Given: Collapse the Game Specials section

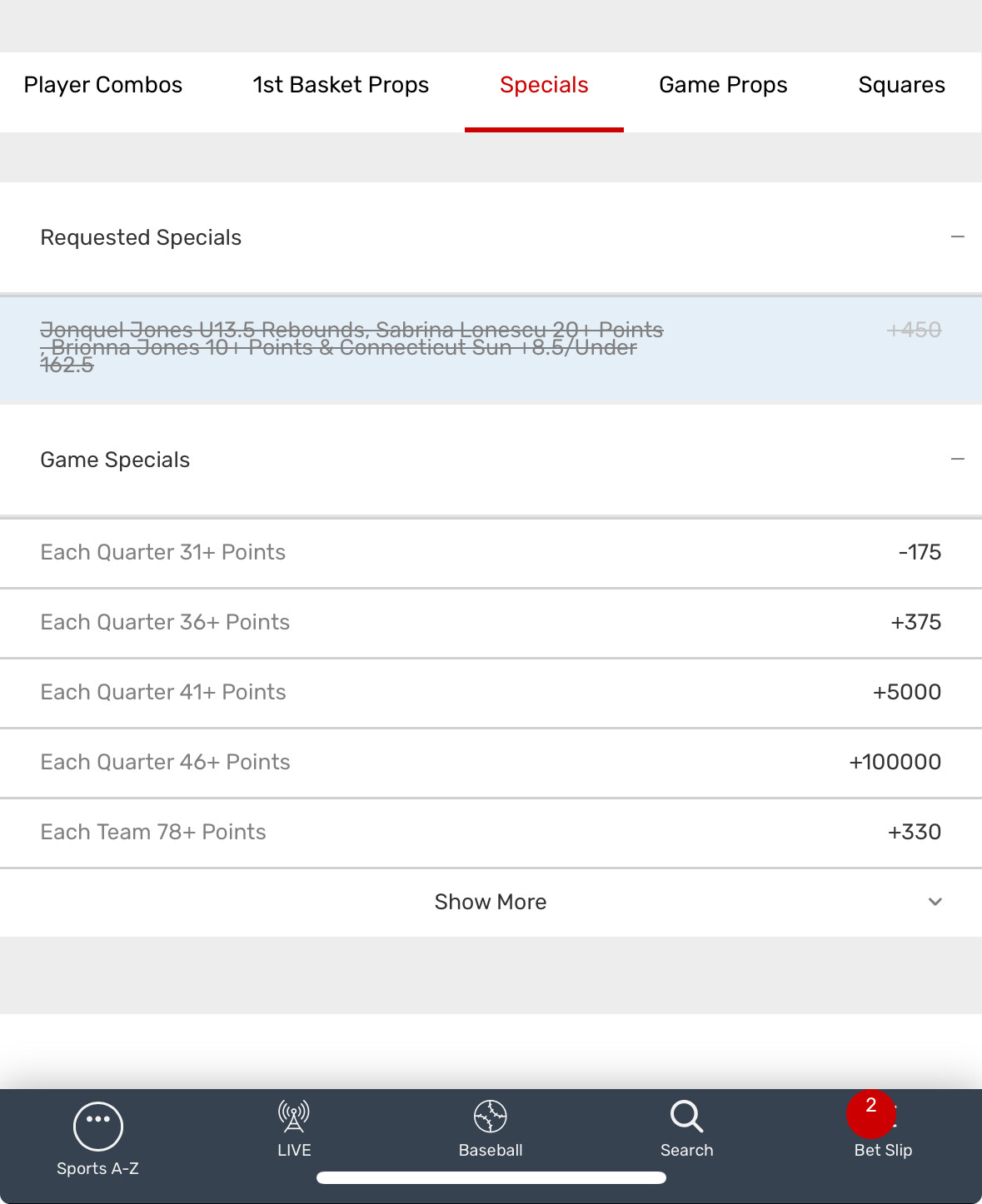Looking at the screenshot, I should (x=958, y=460).
